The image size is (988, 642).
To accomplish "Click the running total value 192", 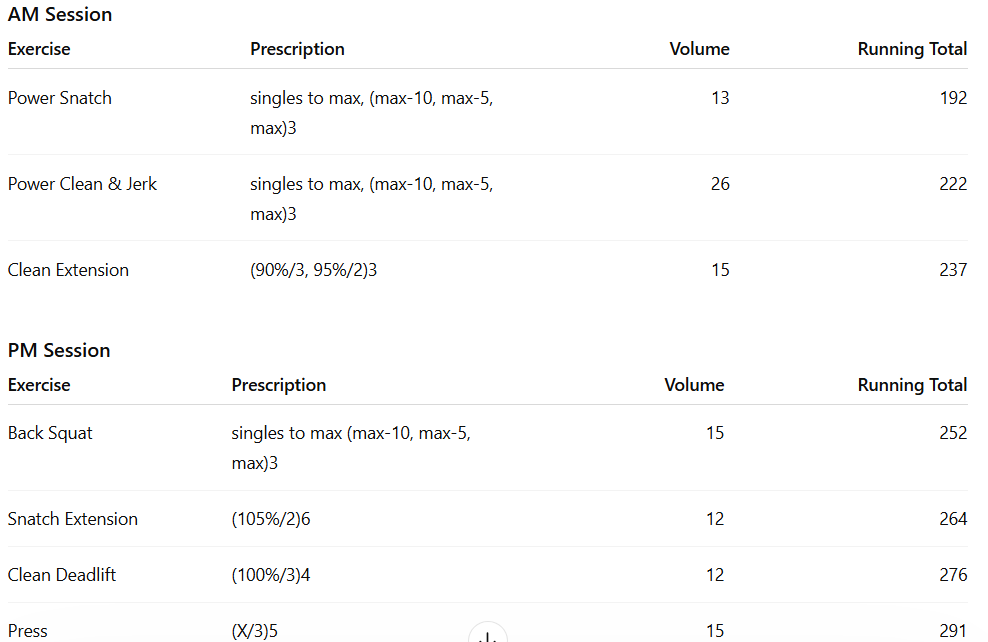I will pyautogui.click(x=953, y=98).
